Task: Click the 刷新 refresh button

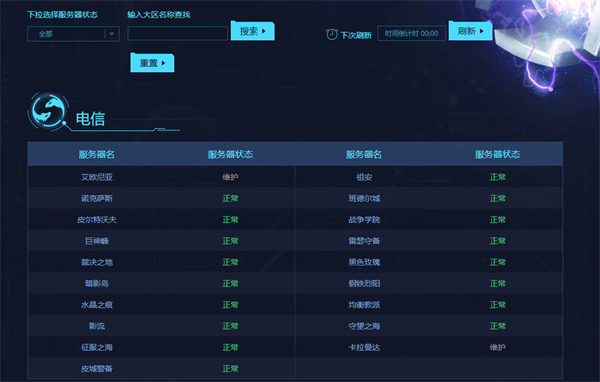Action: (470, 31)
